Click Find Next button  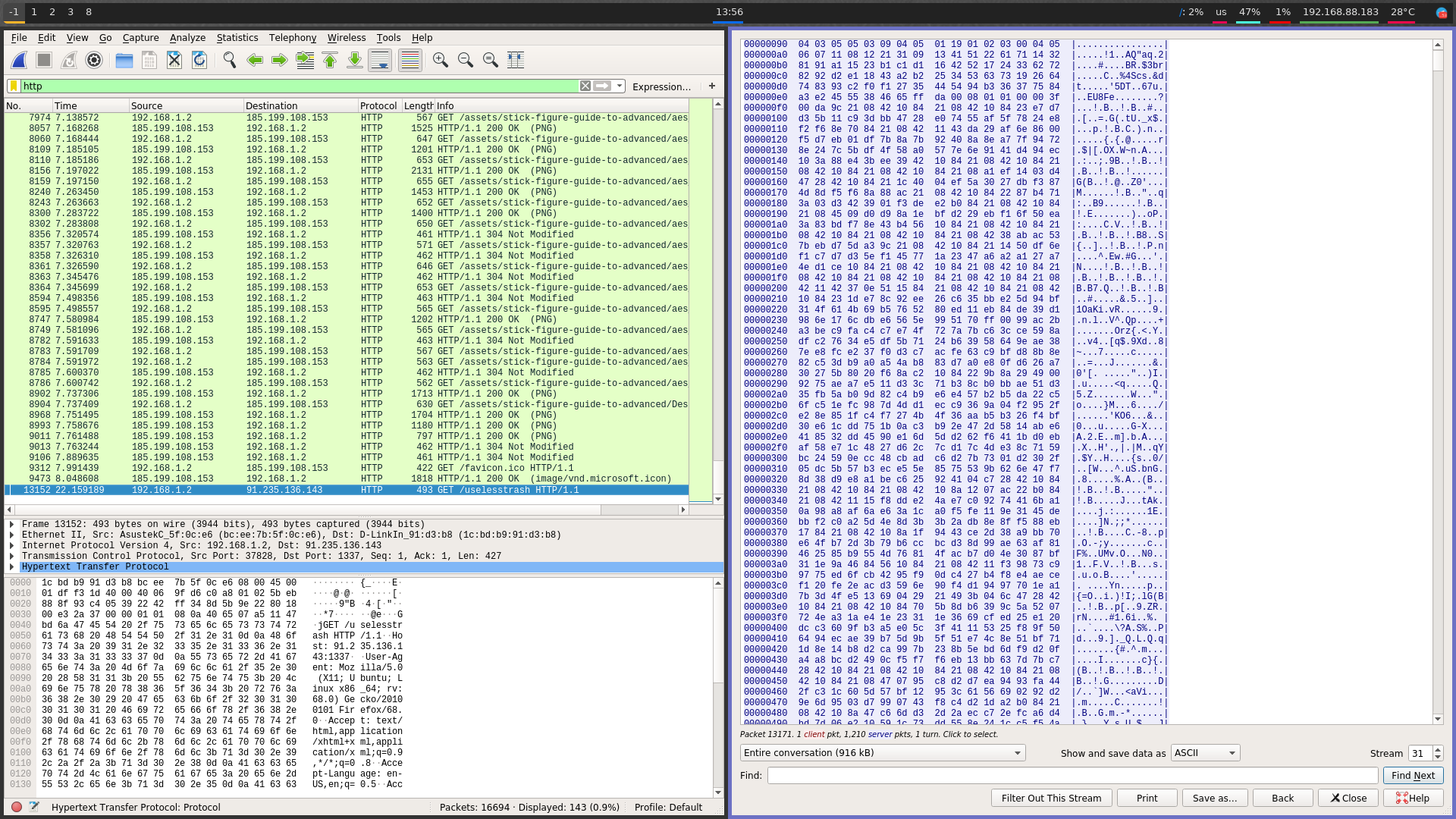click(x=1413, y=775)
